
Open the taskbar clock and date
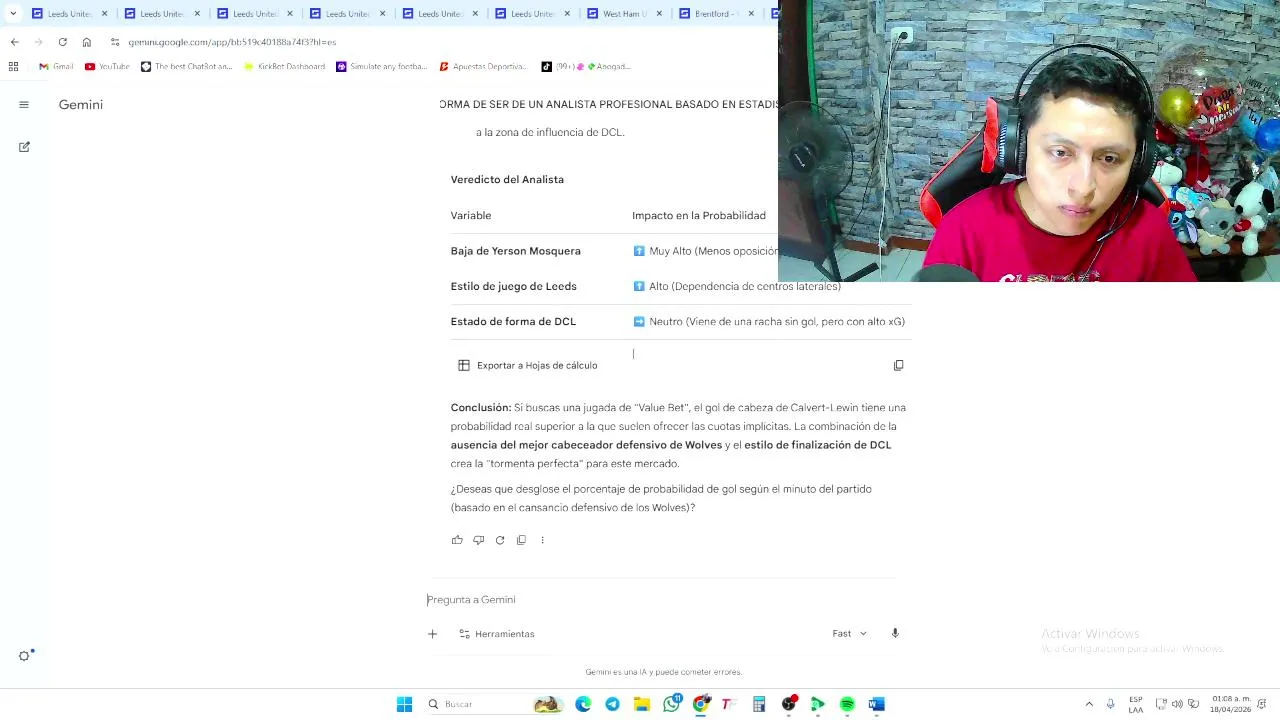[x=1230, y=704]
